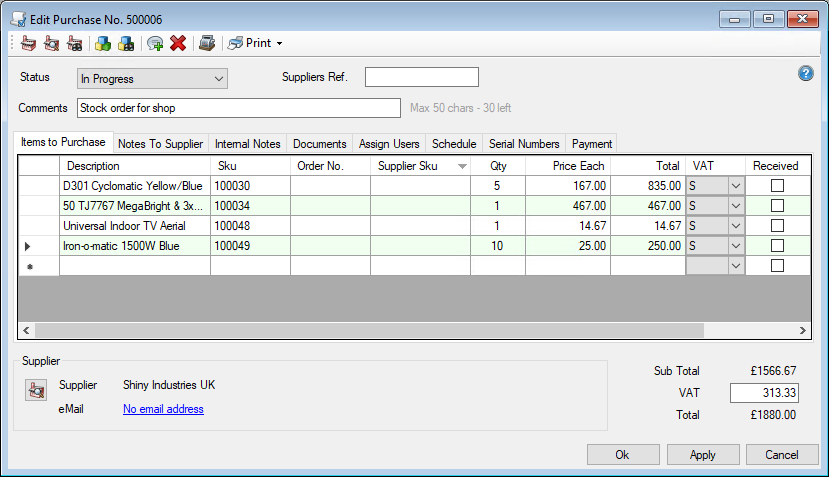Viewport: 829px width, 477px height.
Task: Click the speech bubble with green plus
Action: [155, 43]
